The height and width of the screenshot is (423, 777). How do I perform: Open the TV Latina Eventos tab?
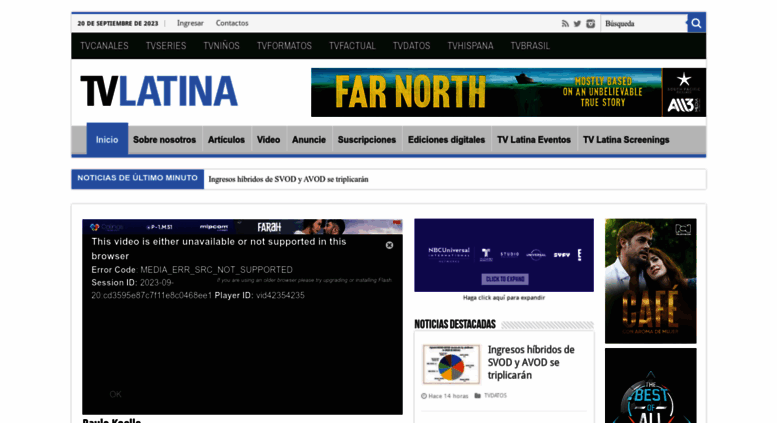tap(534, 140)
